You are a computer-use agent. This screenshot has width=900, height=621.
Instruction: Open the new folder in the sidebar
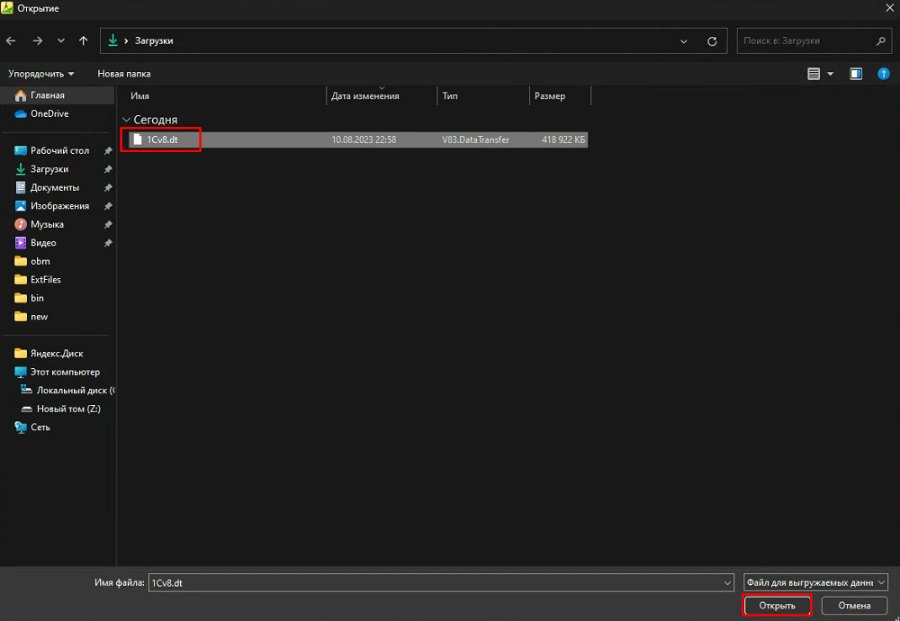tap(39, 316)
